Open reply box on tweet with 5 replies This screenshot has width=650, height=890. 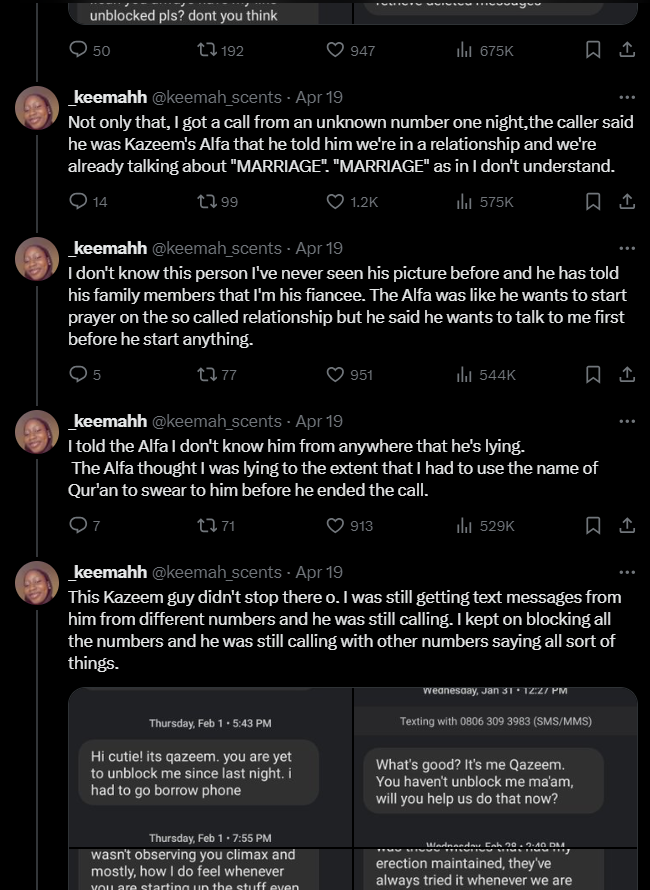pos(78,375)
